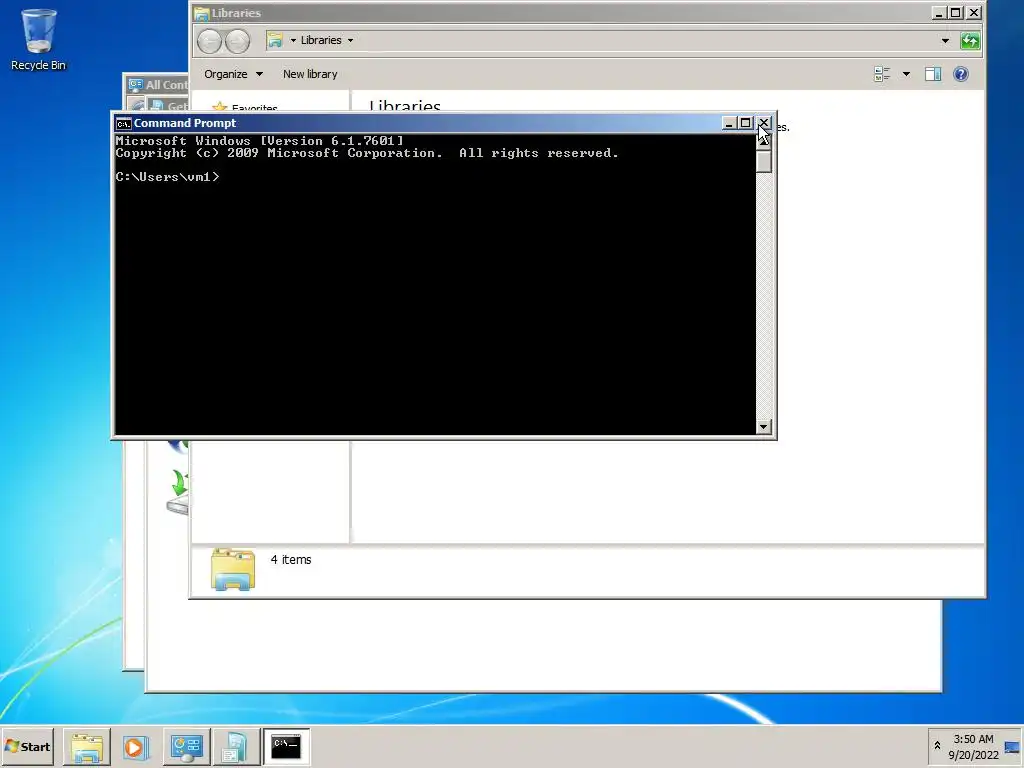Click the Command Prompt scrollbar thumb
This screenshot has height=768, width=1024.
pyautogui.click(x=763, y=163)
